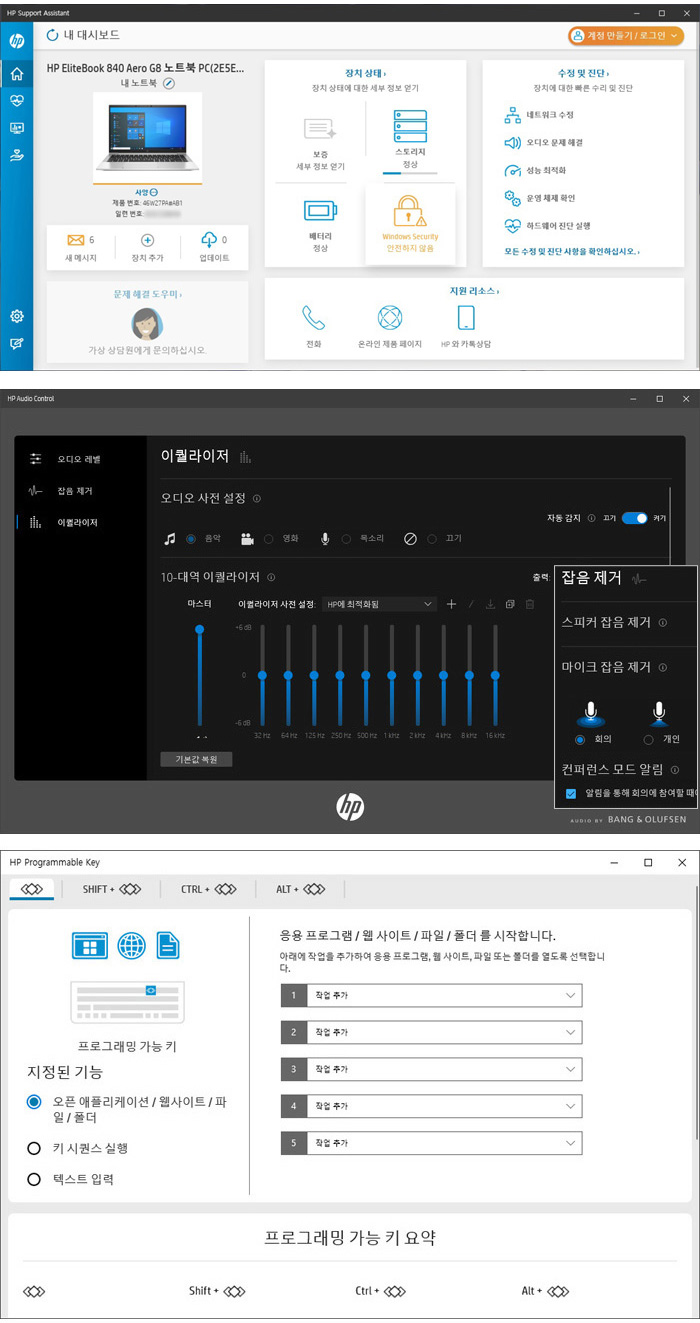Image resolution: width=700 pixels, height=1323 pixels.
Task: Open the 이퀄라이저 사전 설정 dropdown
Action: click(381, 604)
